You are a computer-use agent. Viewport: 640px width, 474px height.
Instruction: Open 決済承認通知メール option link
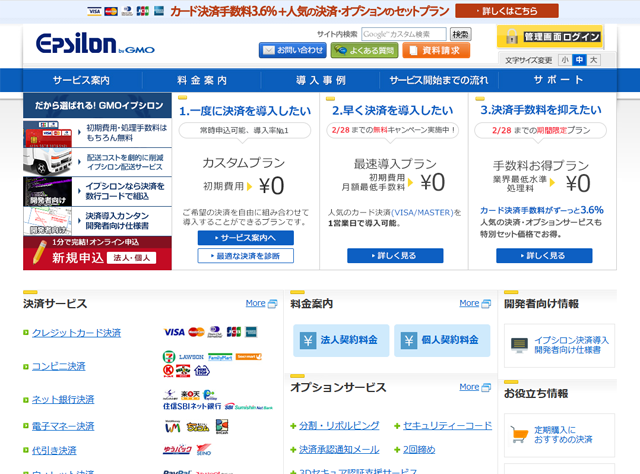click(x=339, y=450)
